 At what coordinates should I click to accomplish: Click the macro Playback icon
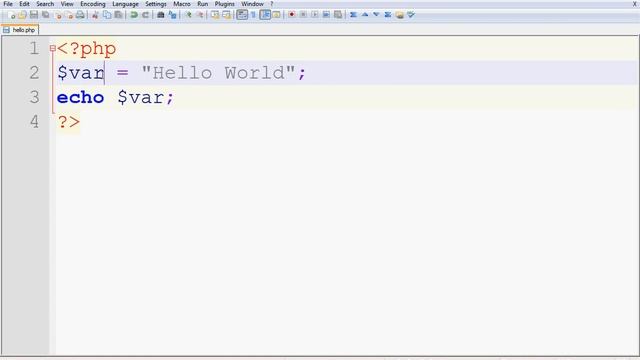click(x=315, y=15)
